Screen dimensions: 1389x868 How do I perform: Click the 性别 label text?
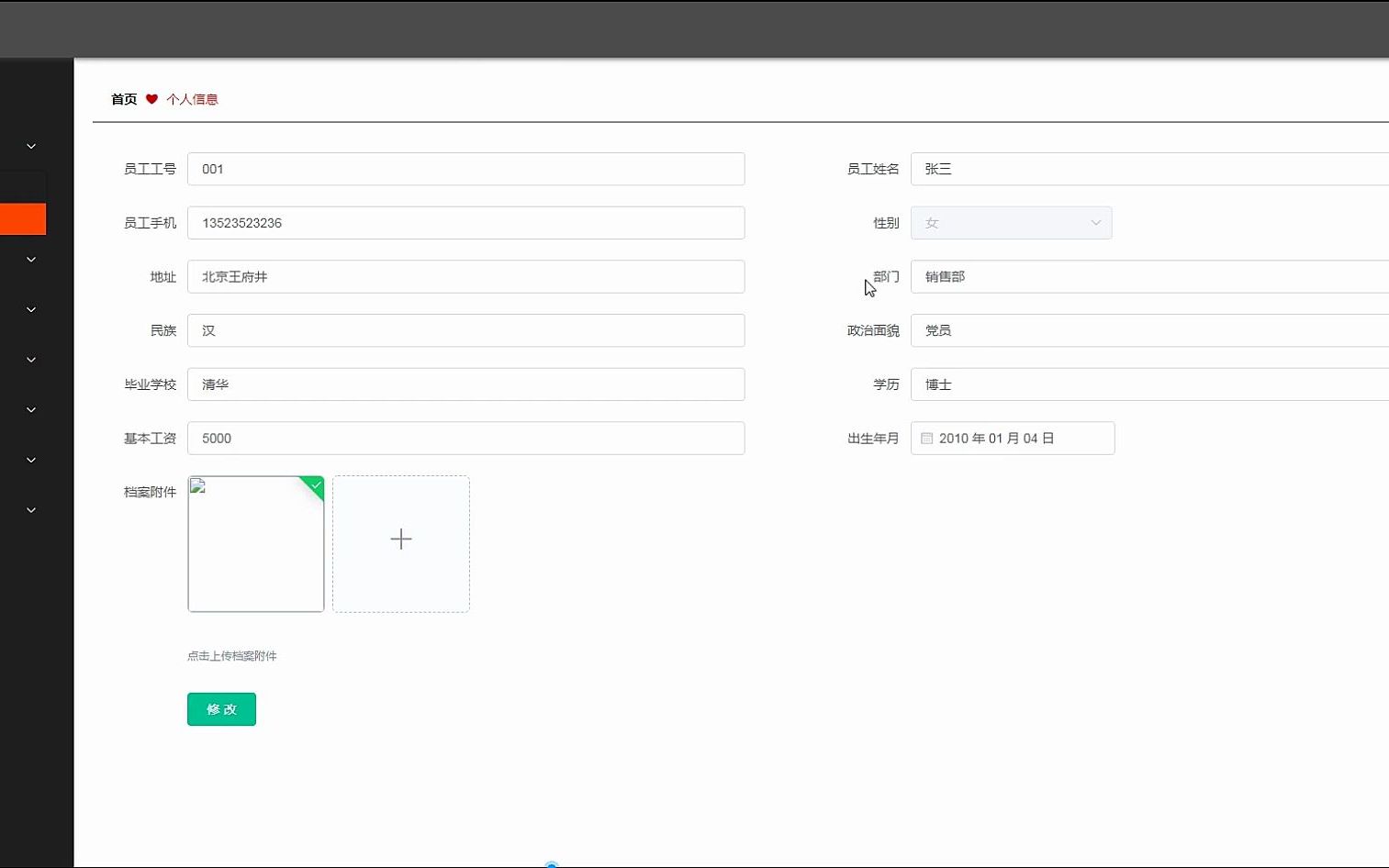(x=886, y=223)
